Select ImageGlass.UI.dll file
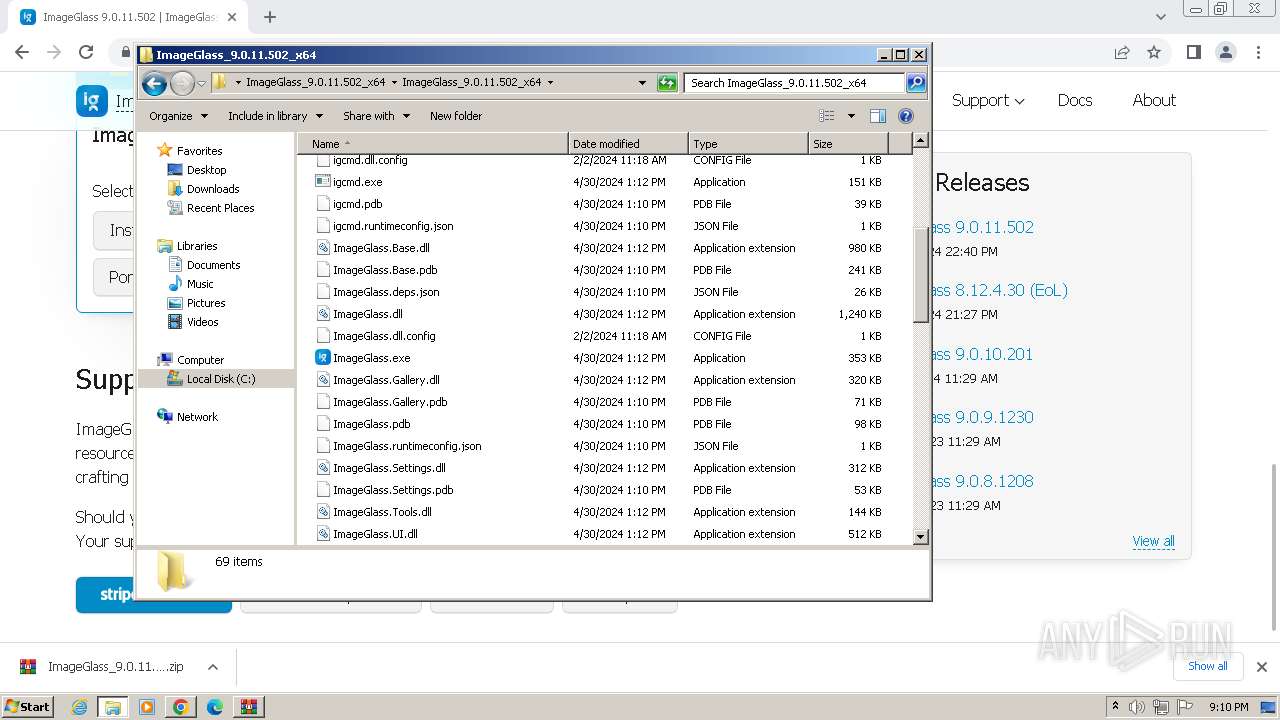This screenshot has width=1280, height=720. pyautogui.click(x=375, y=534)
